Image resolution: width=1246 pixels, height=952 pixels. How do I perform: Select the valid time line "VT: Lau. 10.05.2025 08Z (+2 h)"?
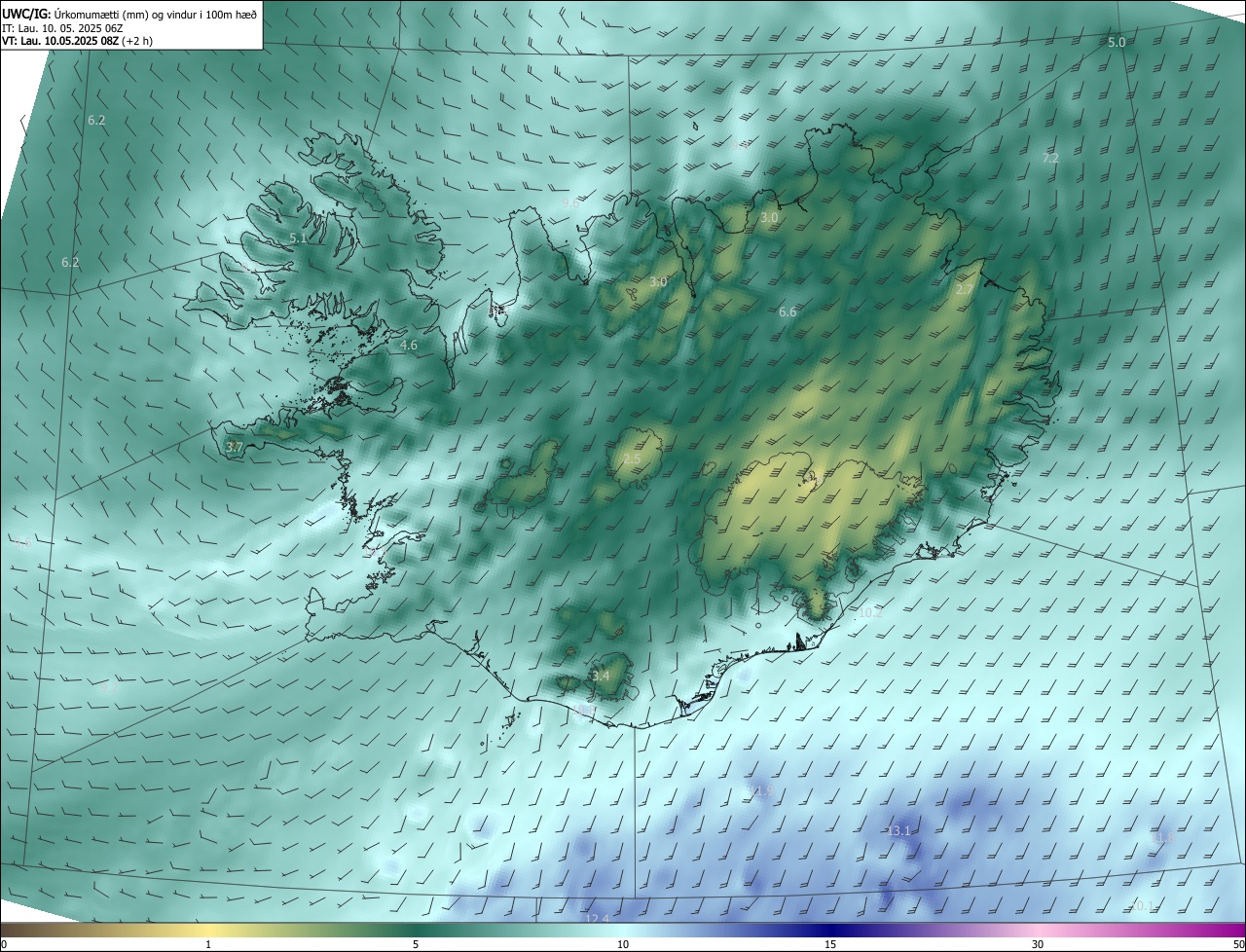tap(77, 41)
